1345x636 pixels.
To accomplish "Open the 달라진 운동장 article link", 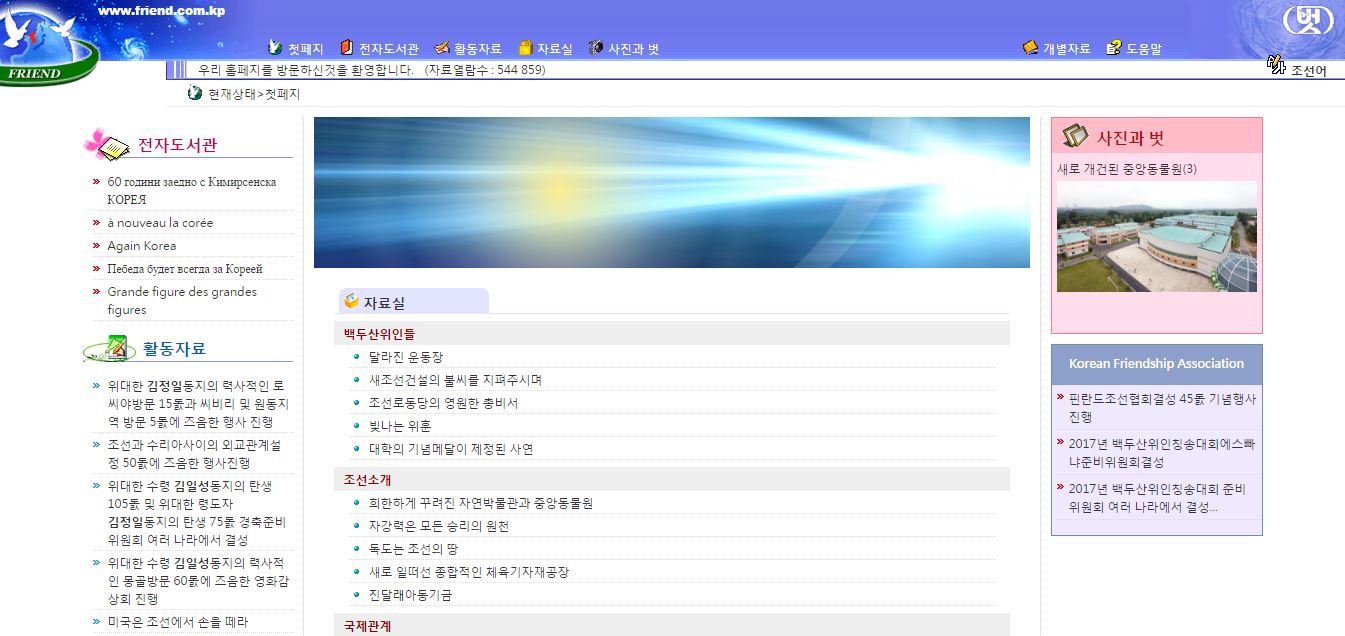I will (406, 357).
